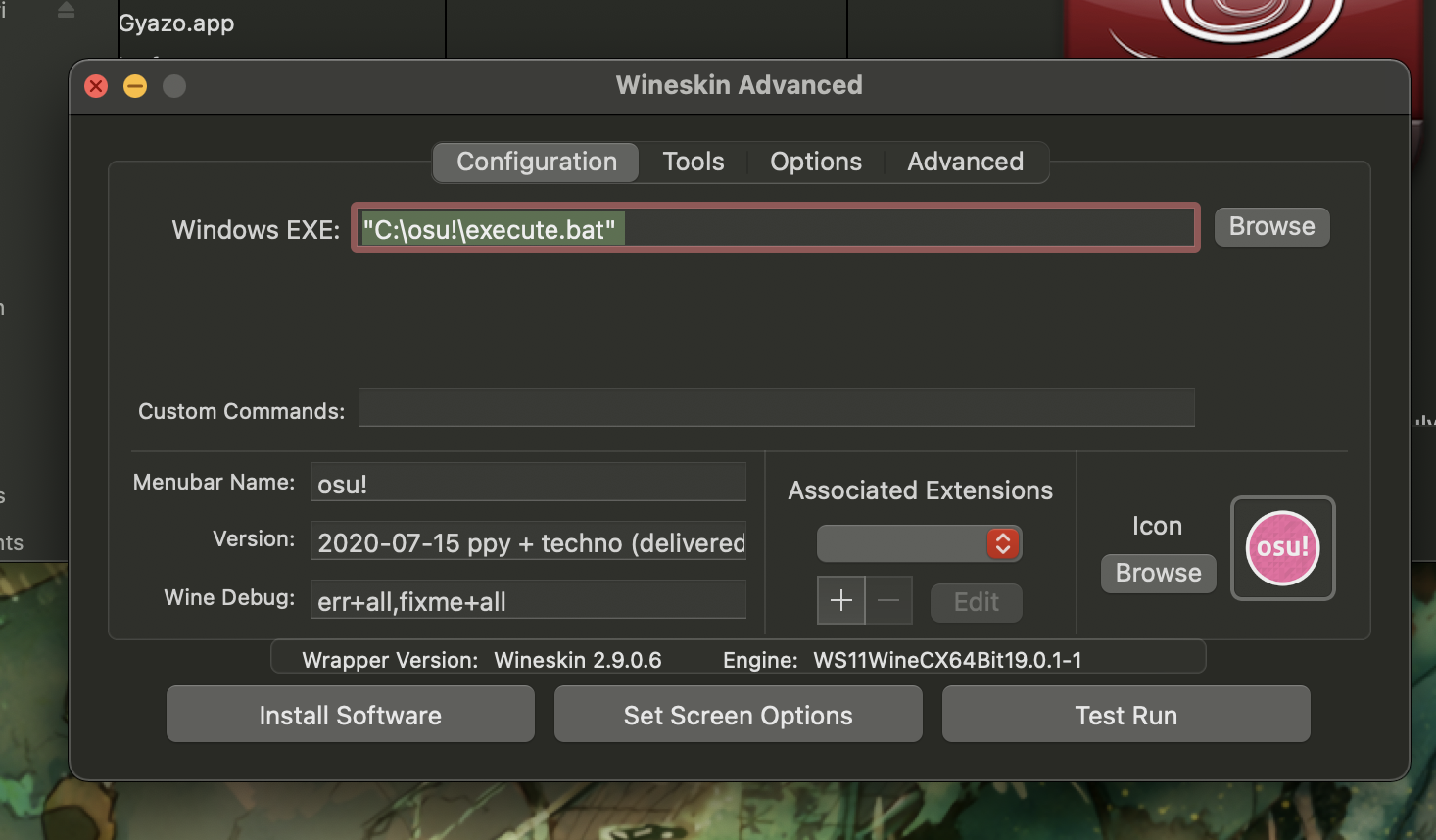1436x840 pixels.
Task: Switch to the Configuration tab
Action: click(537, 162)
